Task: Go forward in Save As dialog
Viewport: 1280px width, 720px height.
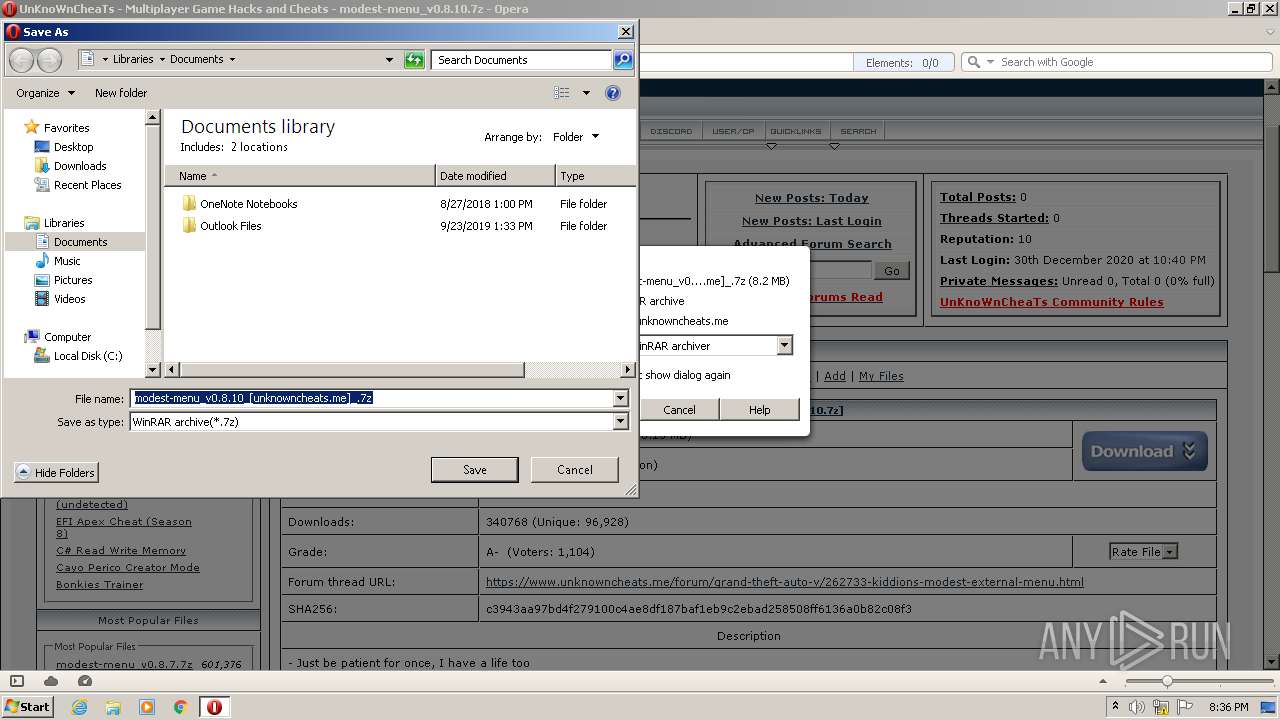Action: [x=49, y=60]
